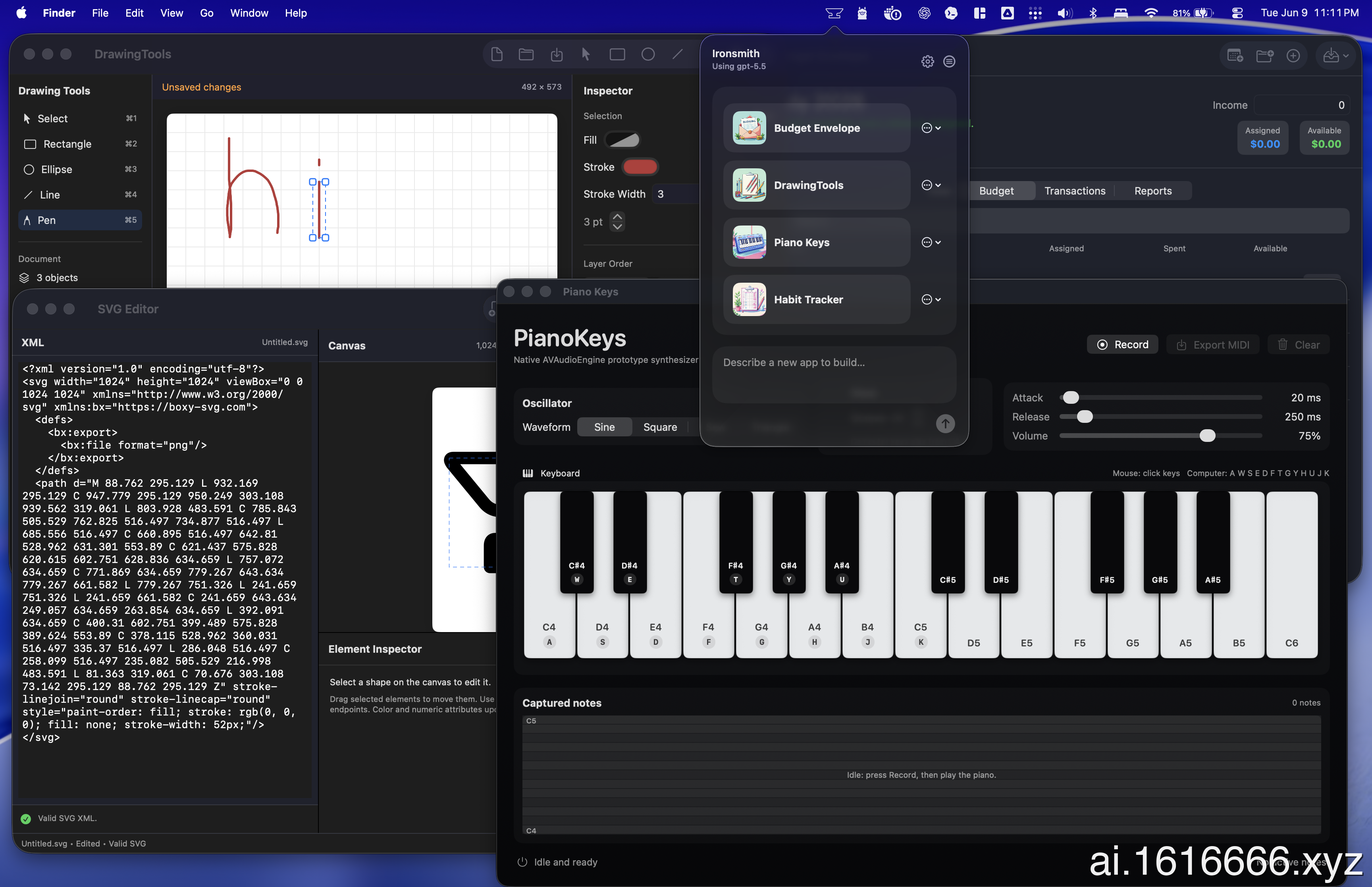Click the 3 objects layers icon
This screenshot has height=887, width=1372.
(24, 278)
